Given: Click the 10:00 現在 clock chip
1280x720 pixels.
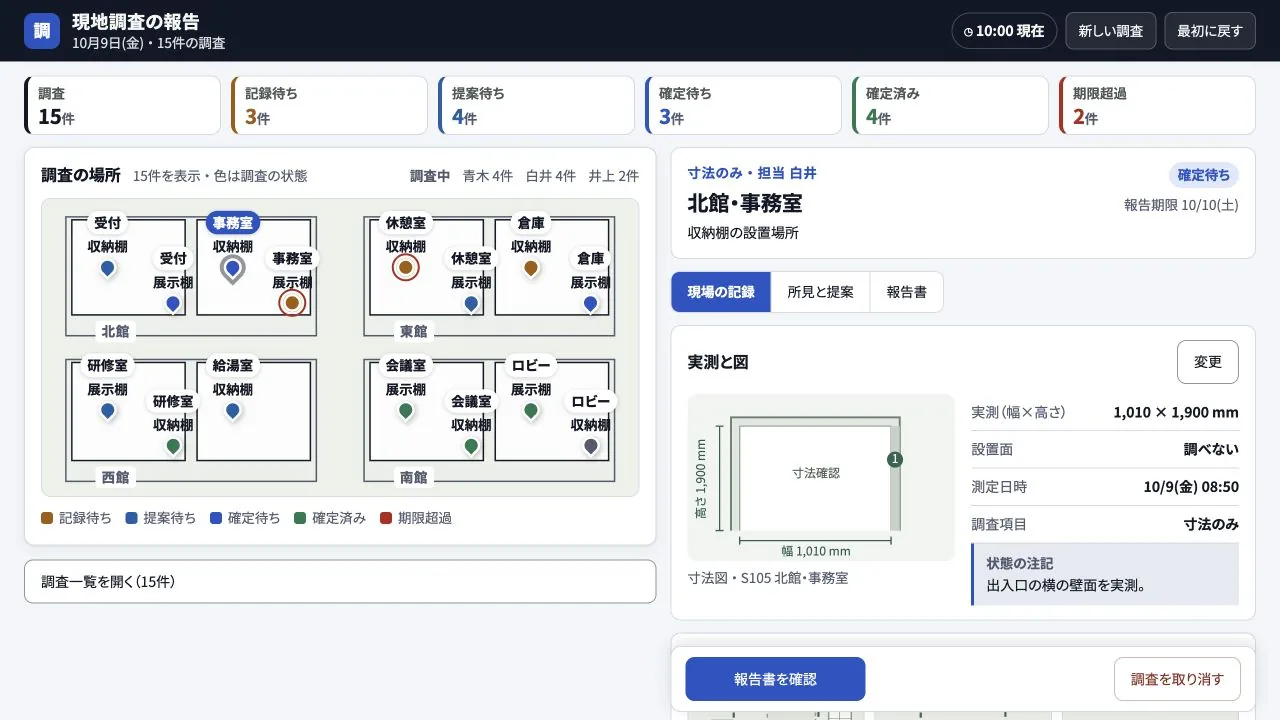Looking at the screenshot, I should (1004, 31).
